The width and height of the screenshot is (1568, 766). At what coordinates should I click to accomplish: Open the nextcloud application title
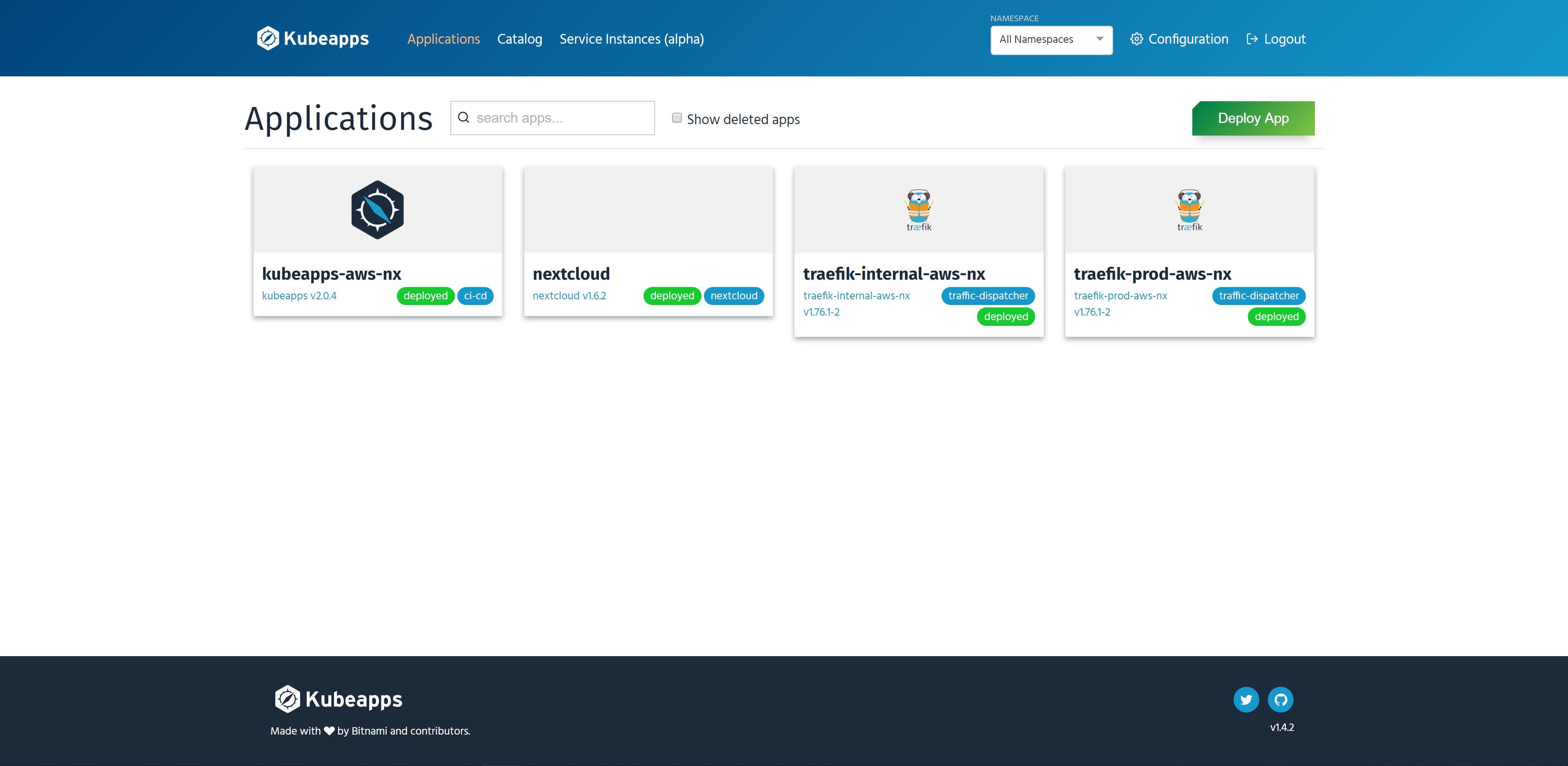pyautogui.click(x=570, y=274)
